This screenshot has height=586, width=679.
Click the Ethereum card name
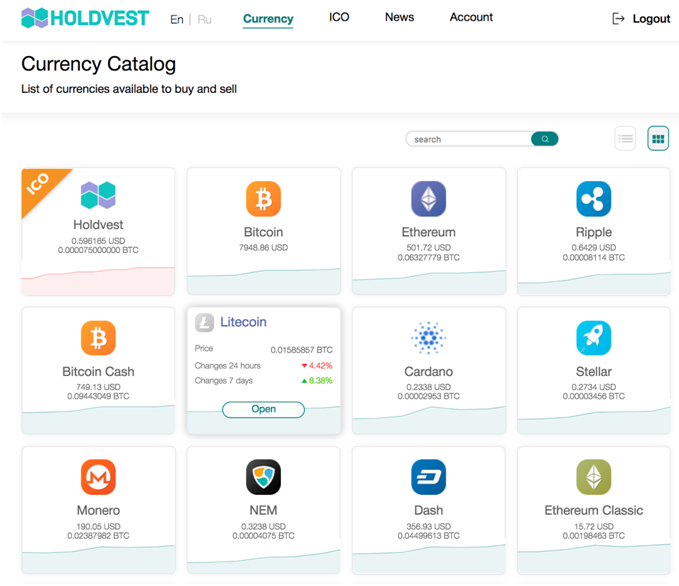428,232
